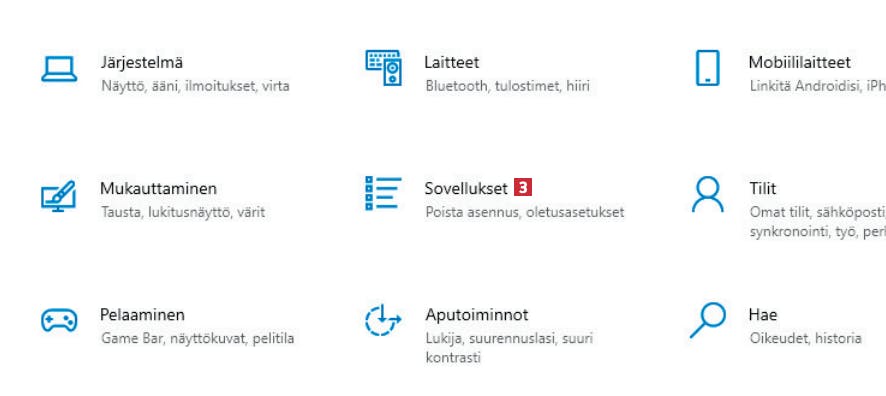Open the Laitteet settings title
This screenshot has width=886, height=396.
pyautogui.click(x=451, y=62)
